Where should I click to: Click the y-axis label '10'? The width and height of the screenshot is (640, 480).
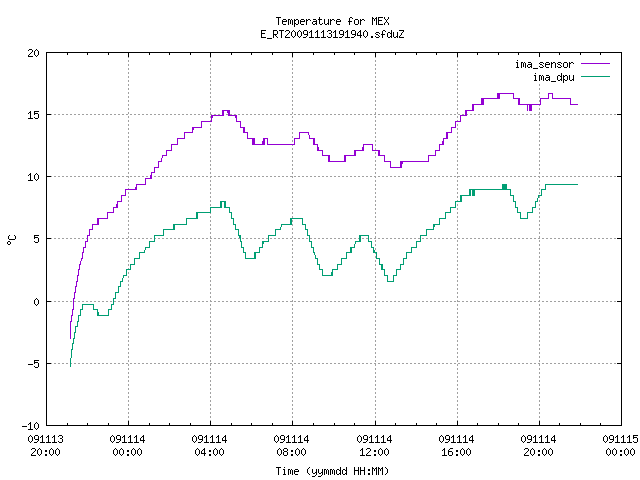pos(33,177)
